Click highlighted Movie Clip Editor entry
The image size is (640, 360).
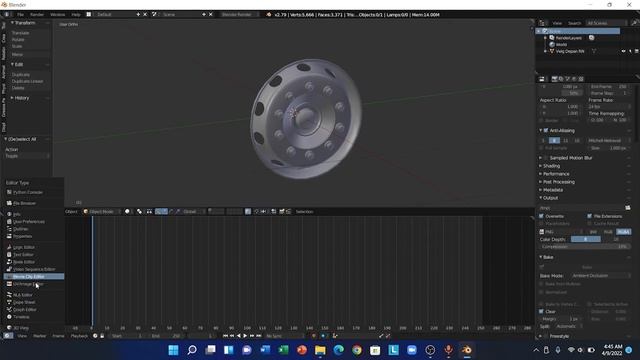pos(33,277)
